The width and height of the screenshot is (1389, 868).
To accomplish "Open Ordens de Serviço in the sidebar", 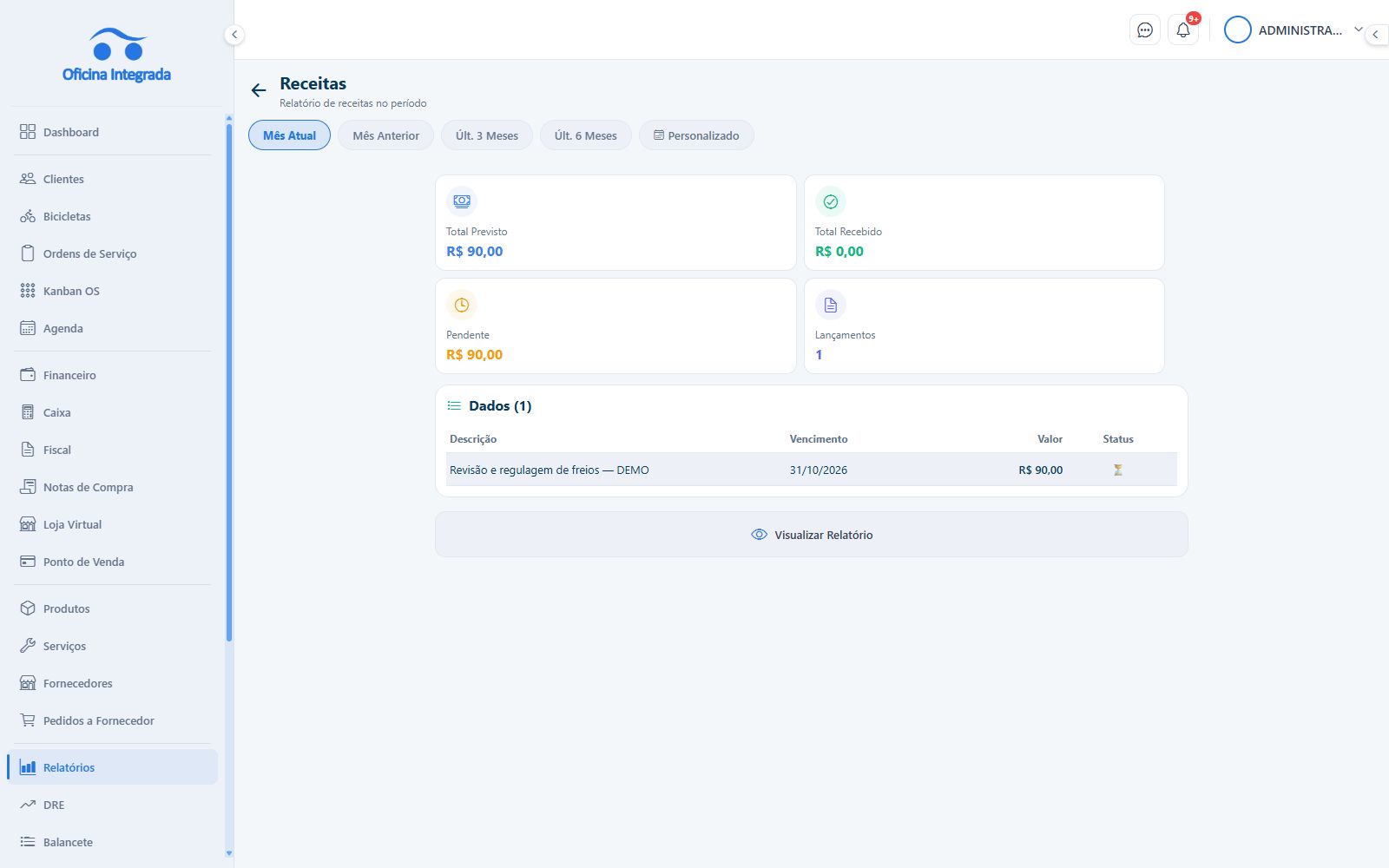I will [112, 253].
